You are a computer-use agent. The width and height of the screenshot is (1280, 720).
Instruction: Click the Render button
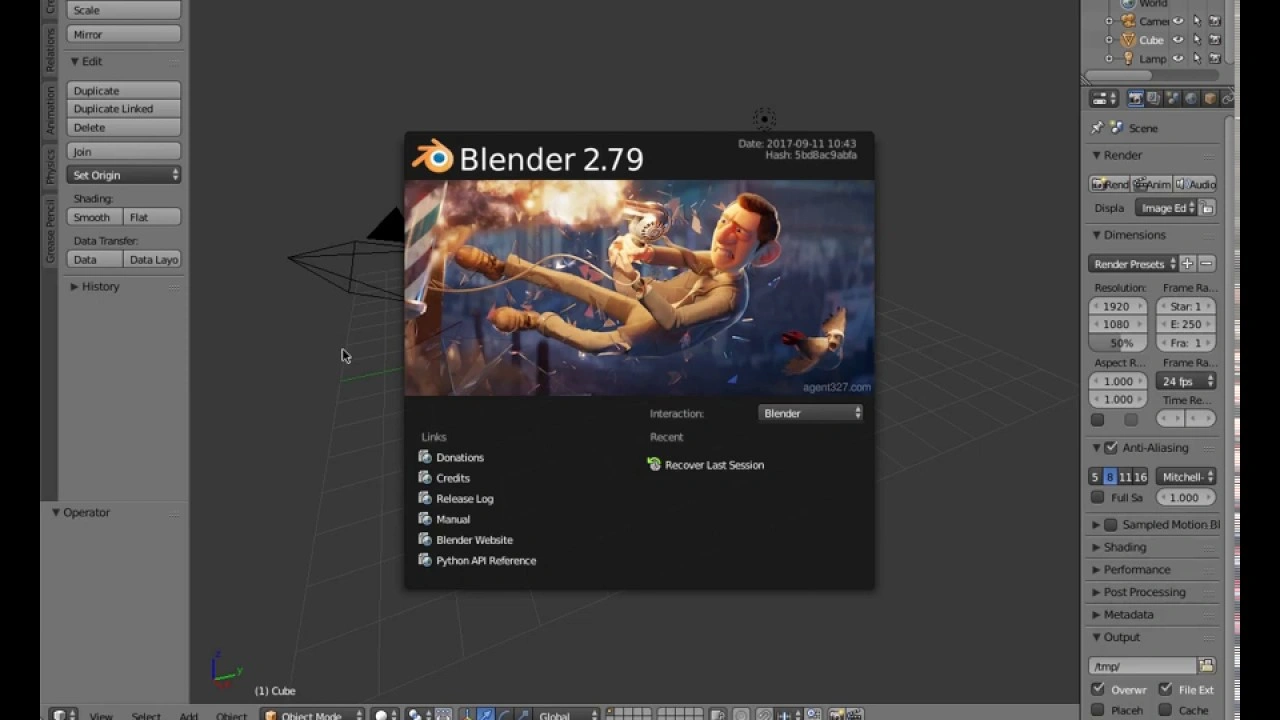(x=1110, y=183)
